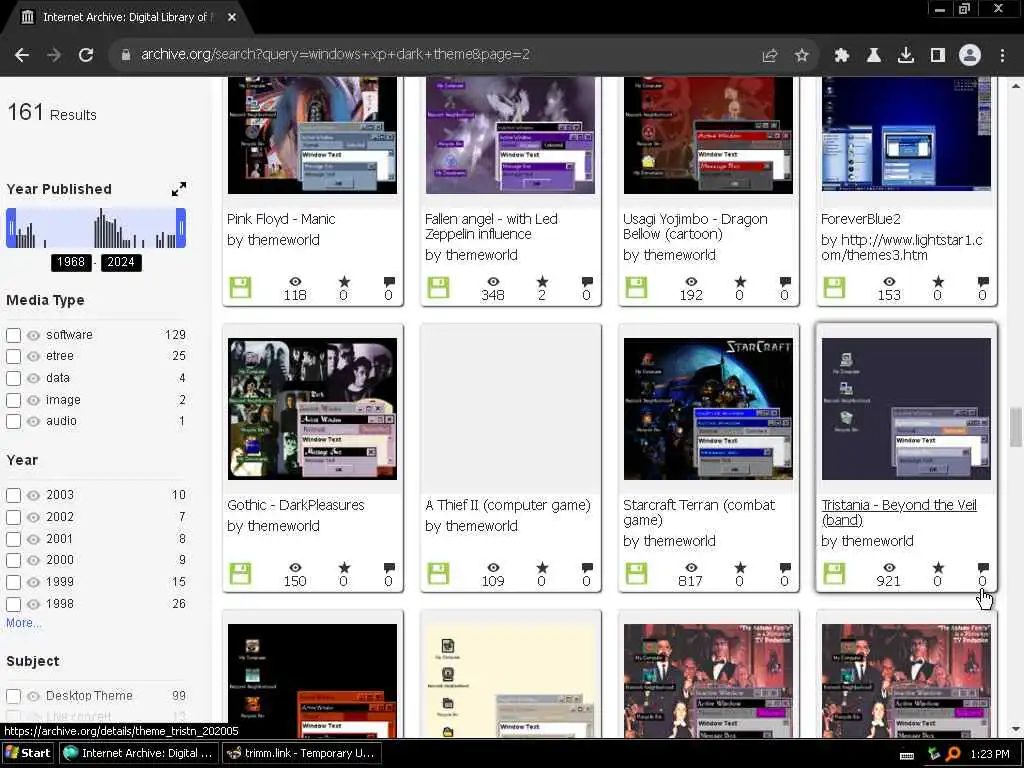Switch to trimm.link taskbar button
The height and width of the screenshot is (768, 1024).
(x=301, y=753)
